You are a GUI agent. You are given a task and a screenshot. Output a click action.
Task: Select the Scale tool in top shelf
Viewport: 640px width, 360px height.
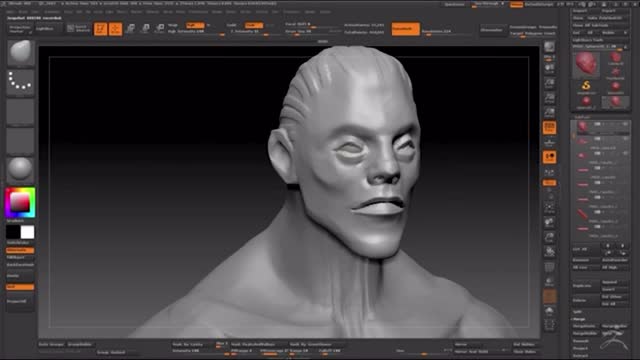(145, 29)
